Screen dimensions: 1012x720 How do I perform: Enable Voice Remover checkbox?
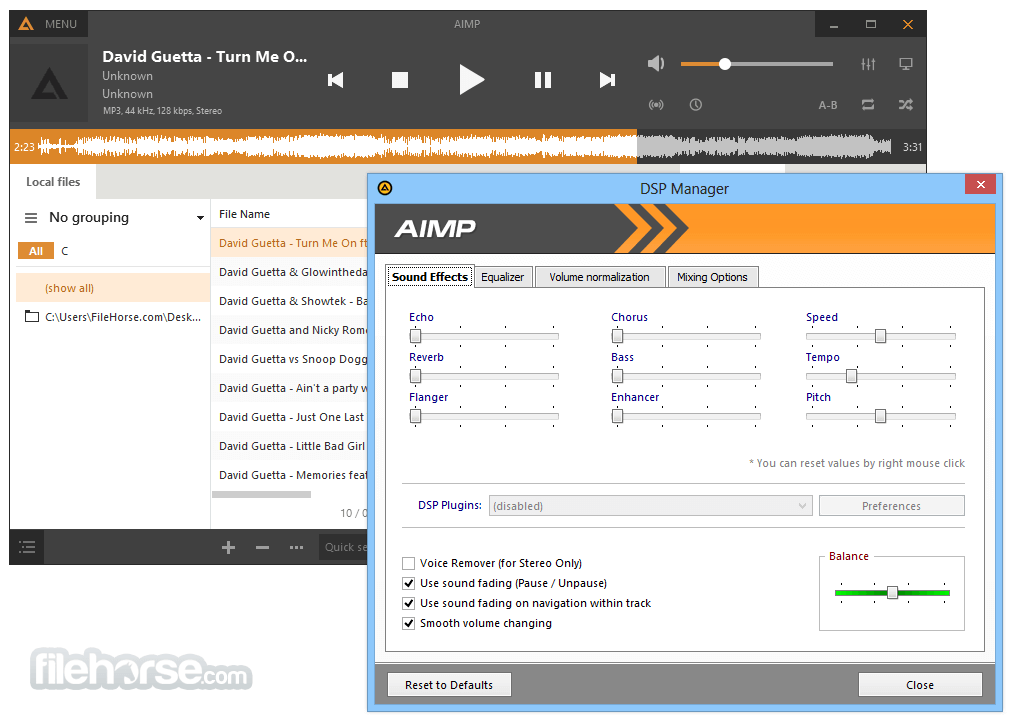(x=409, y=563)
